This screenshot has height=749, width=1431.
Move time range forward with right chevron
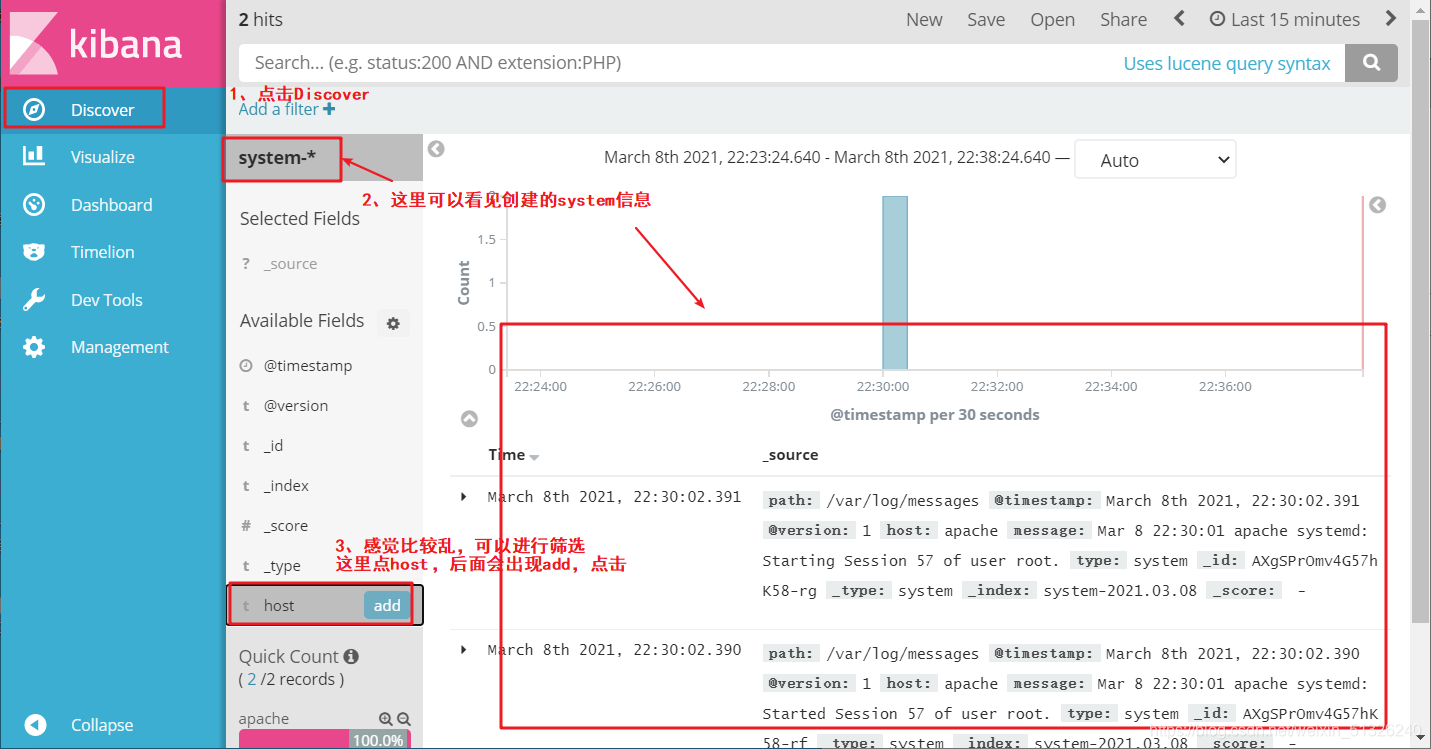(1391, 18)
